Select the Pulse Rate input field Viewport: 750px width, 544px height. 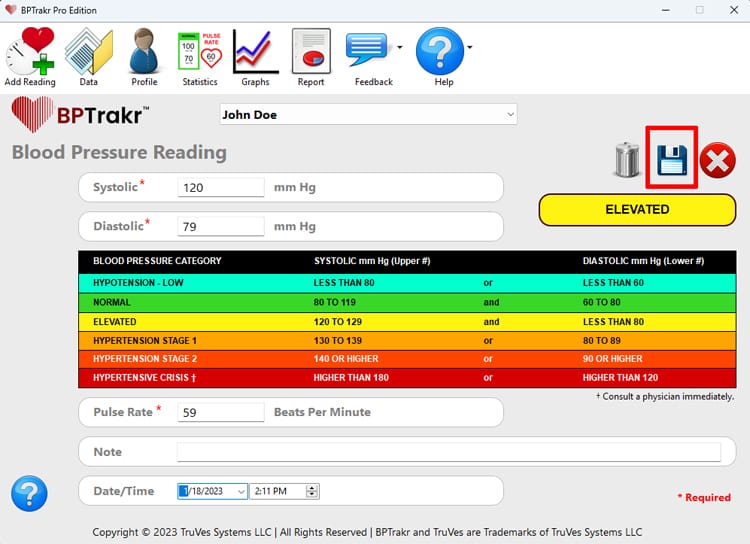(x=220, y=412)
